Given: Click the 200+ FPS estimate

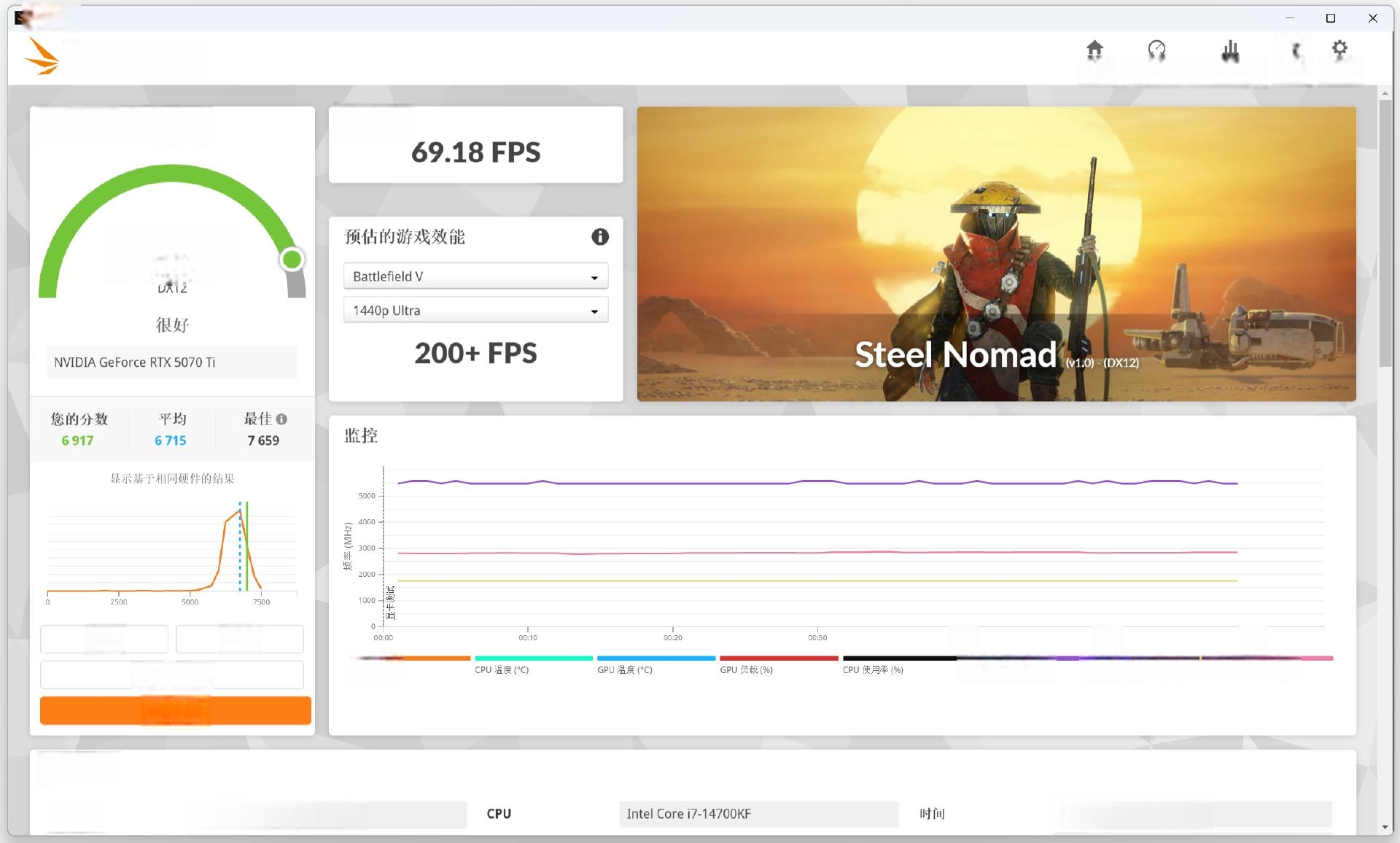Looking at the screenshot, I should (475, 354).
